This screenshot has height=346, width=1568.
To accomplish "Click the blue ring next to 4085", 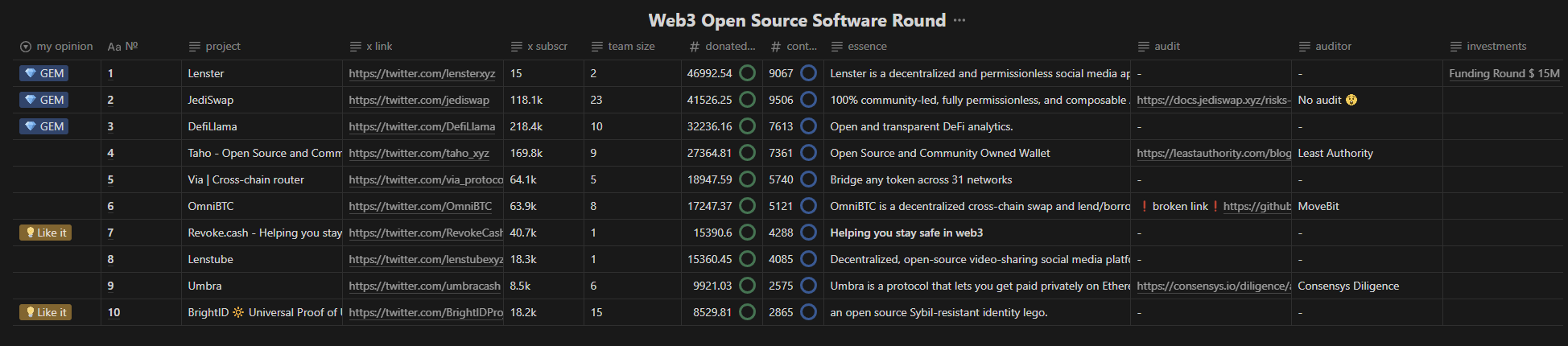I will [x=809, y=259].
